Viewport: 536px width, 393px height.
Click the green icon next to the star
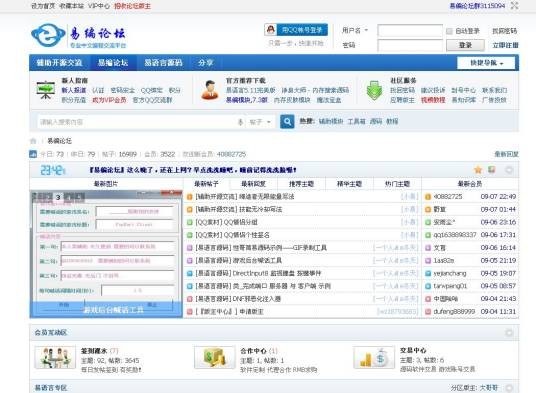(492, 170)
